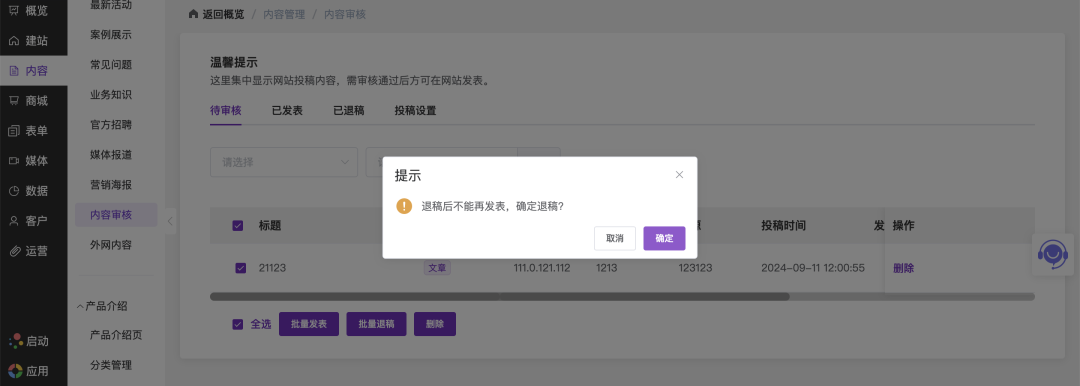The height and width of the screenshot is (386, 1080).
Task: Click the 返回概览 breadcrumb link
Action: coord(223,14)
